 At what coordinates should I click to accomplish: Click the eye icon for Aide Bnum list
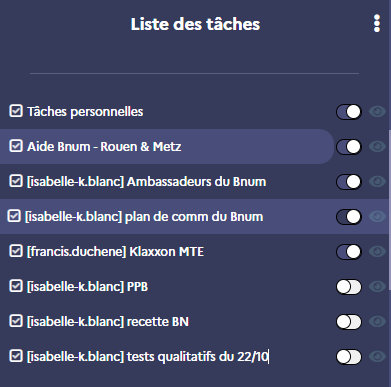point(377,146)
